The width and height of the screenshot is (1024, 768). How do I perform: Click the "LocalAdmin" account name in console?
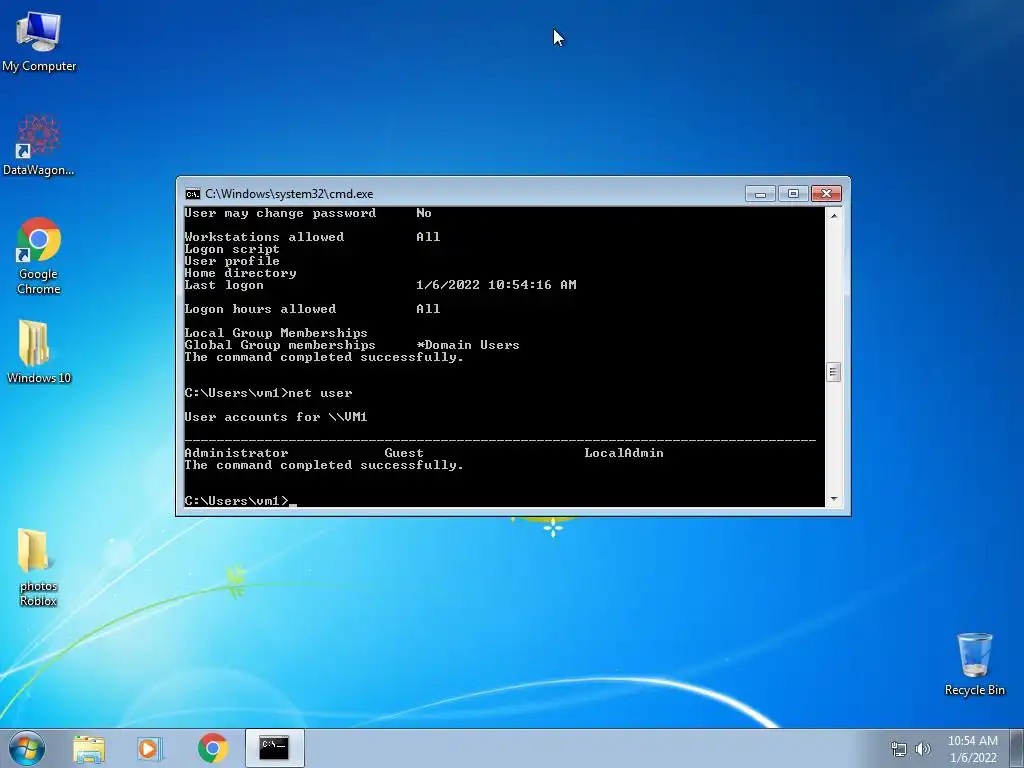[x=624, y=453]
